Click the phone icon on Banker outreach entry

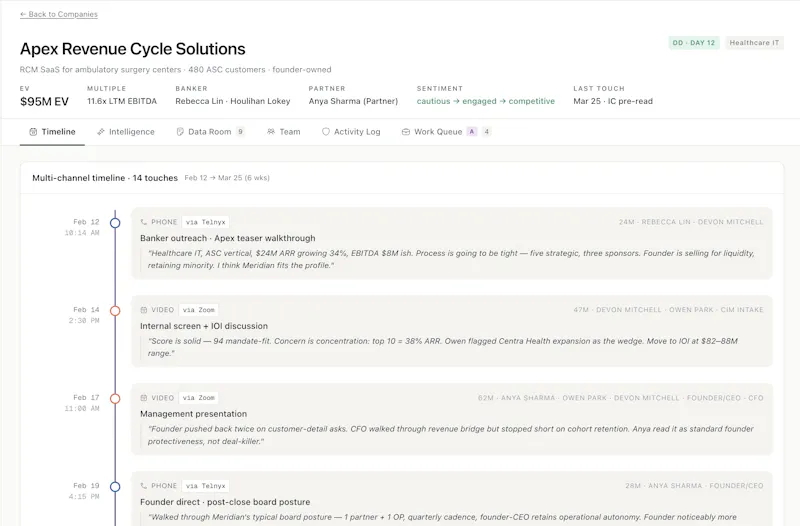144,222
